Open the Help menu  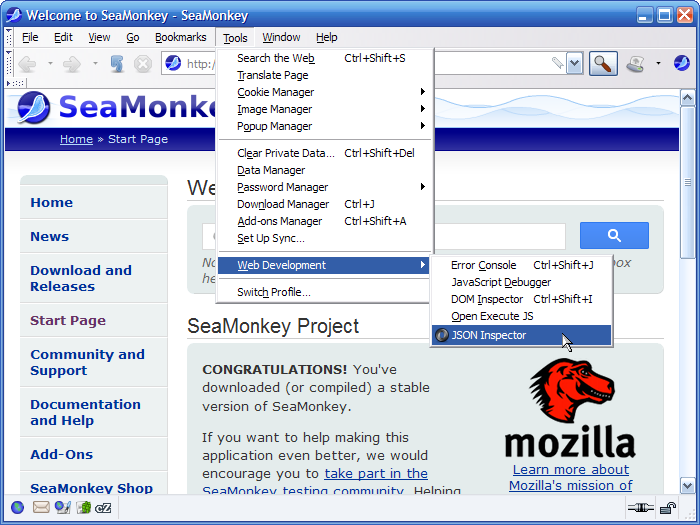[326, 38]
